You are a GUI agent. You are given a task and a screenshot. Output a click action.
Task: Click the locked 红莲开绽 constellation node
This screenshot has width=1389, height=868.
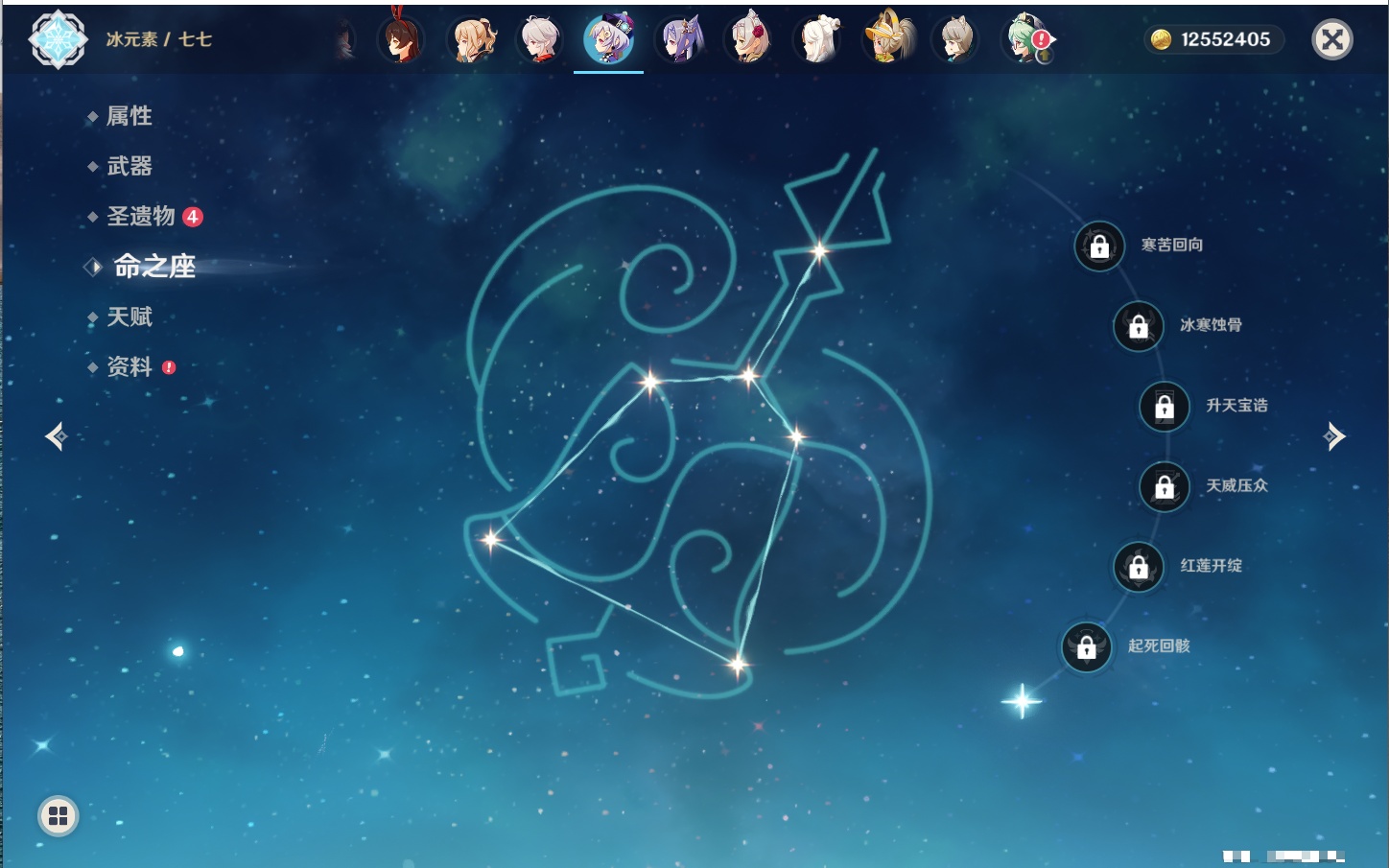[x=1139, y=567]
